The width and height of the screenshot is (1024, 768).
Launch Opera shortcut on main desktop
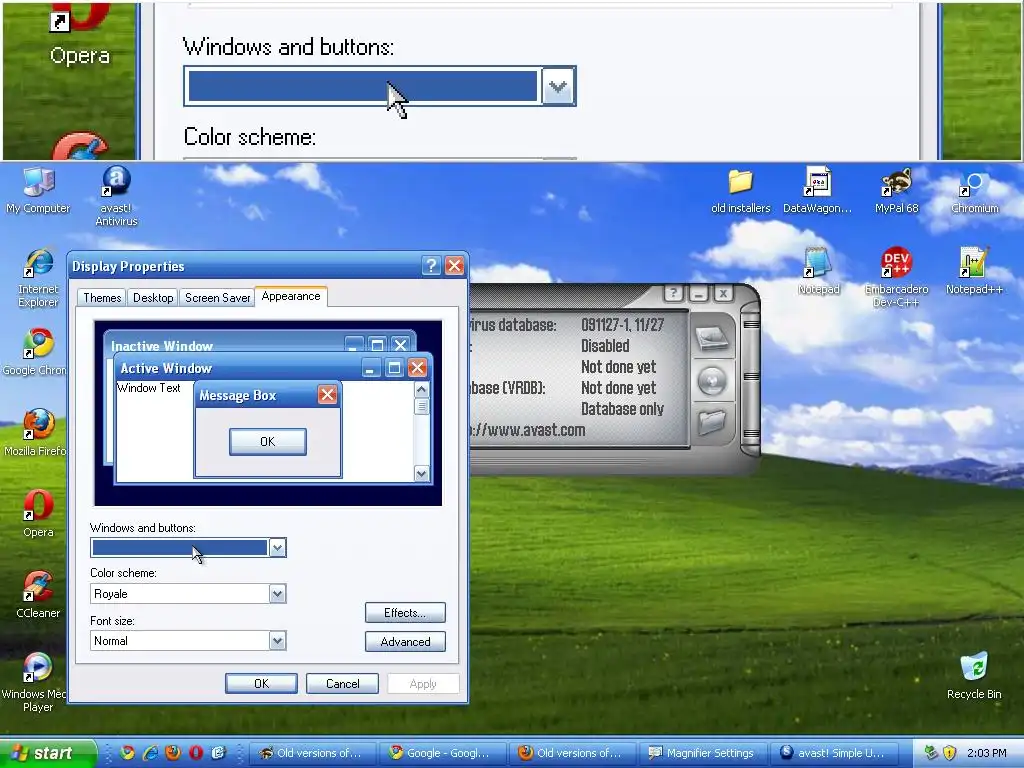(x=38, y=515)
